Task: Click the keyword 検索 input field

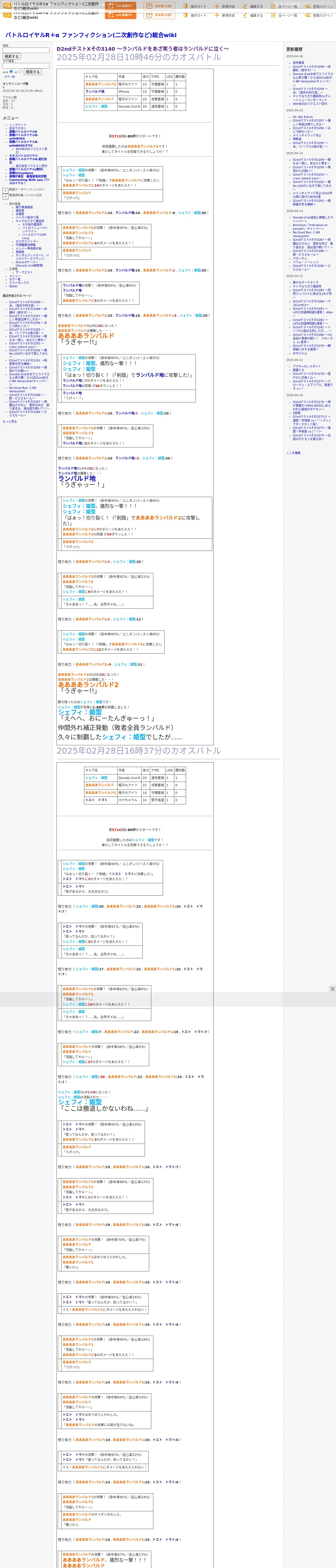Action: point(26,50)
